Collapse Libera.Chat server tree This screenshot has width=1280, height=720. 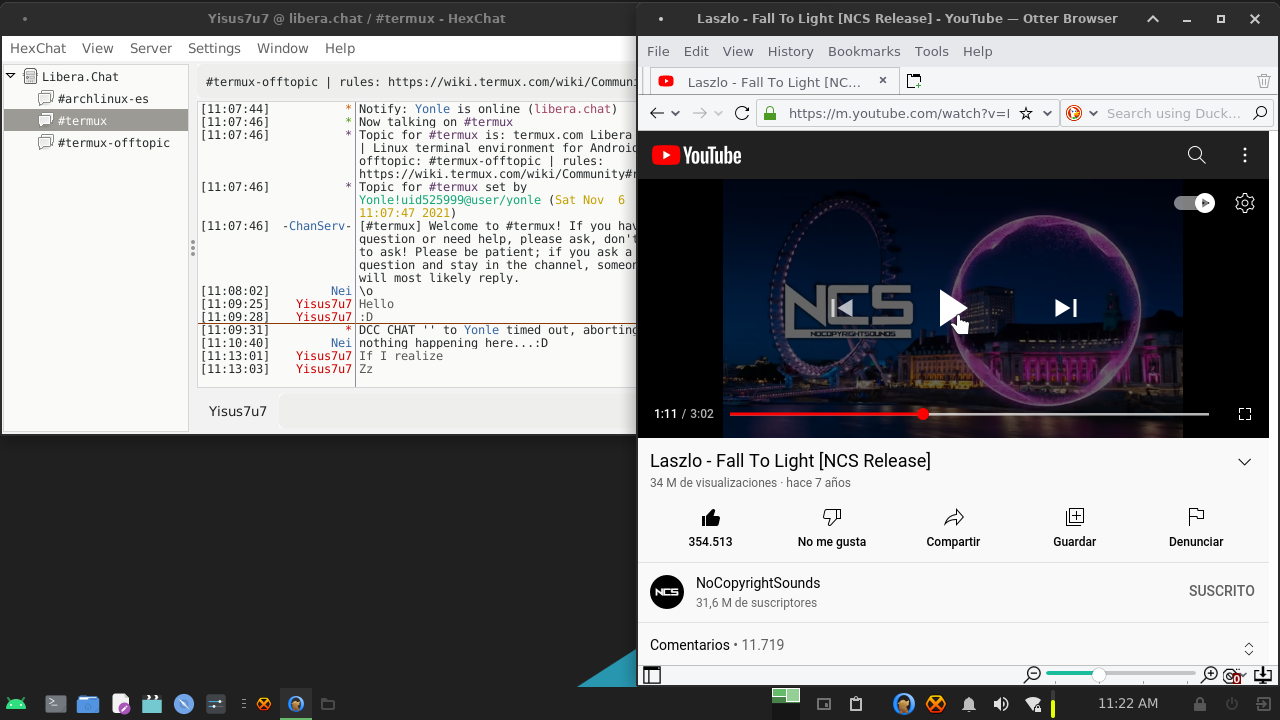(x=11, y=76)
